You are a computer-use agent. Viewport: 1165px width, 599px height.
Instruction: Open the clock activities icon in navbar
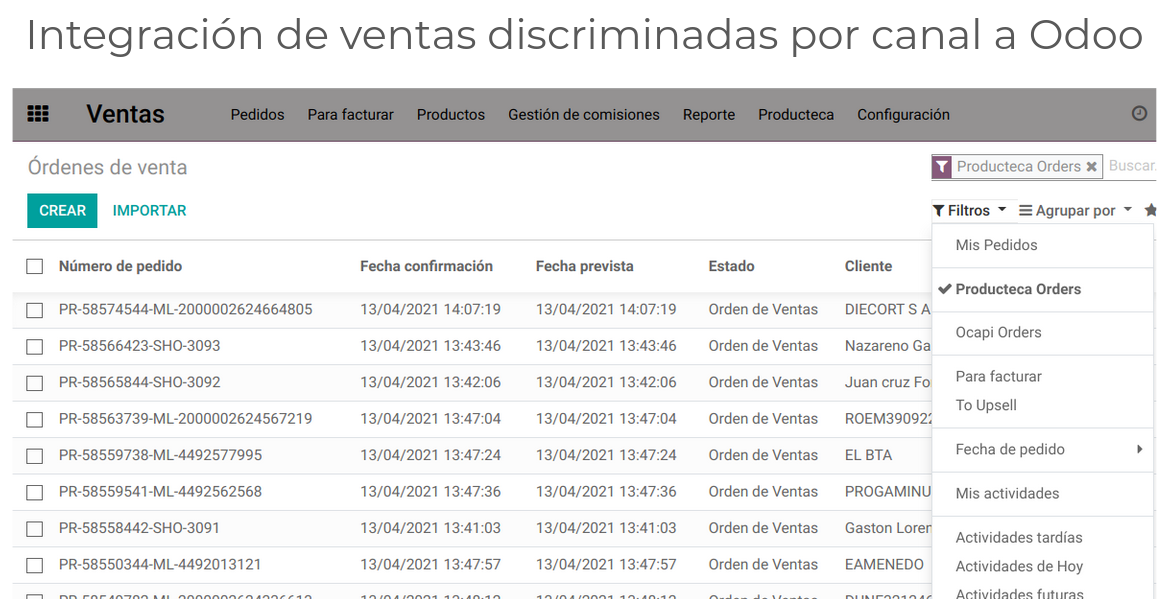[1139, 114]
